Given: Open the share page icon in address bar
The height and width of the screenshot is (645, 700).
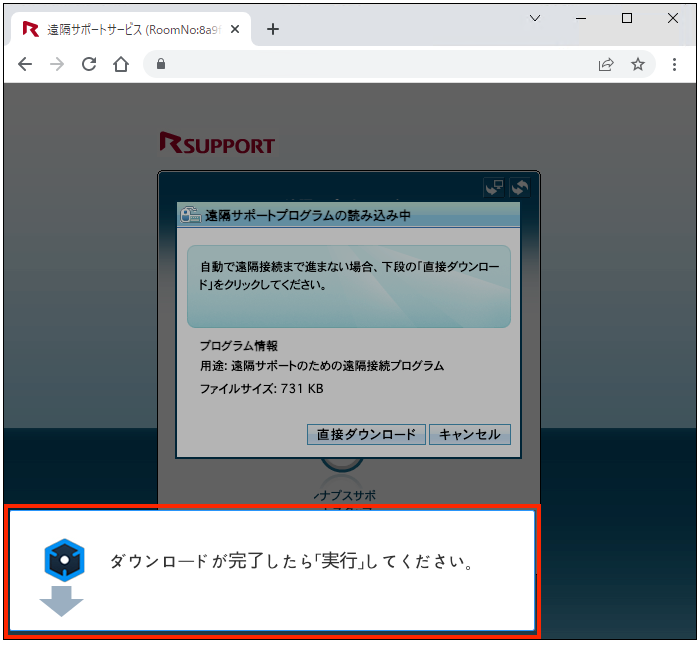Looking at the screenshot, I should [x=606, y=64].
